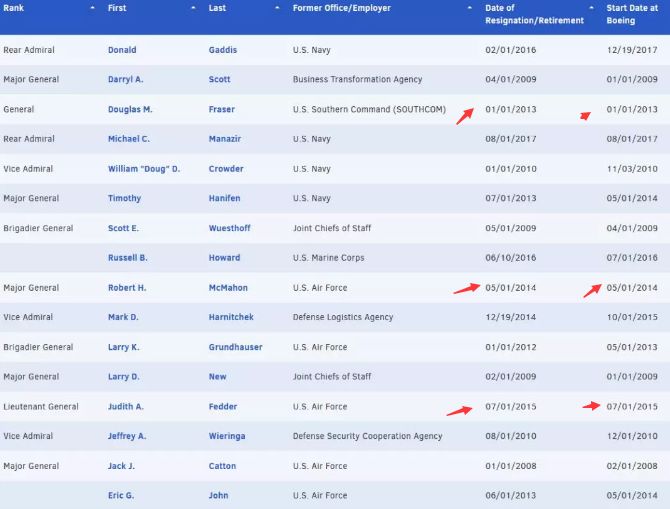Open the Robert H. link
The image size is (670, 509).
[127, 288]
